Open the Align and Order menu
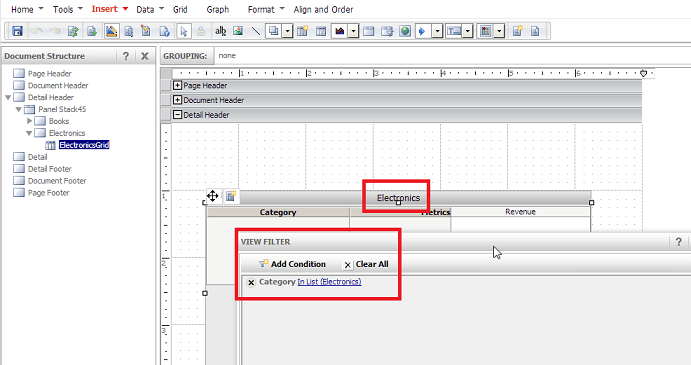Image resolution: width=691 pixels, height=365 pixels. pyautogui.click(x=323, y=9)
